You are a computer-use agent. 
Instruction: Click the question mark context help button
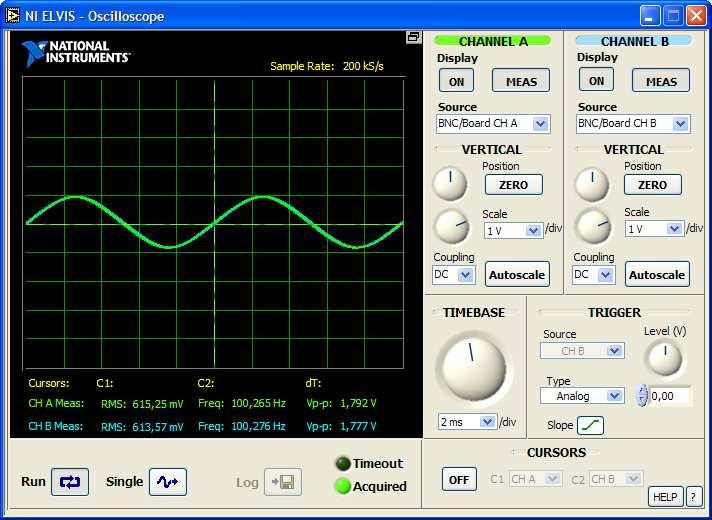click(693, 496)
